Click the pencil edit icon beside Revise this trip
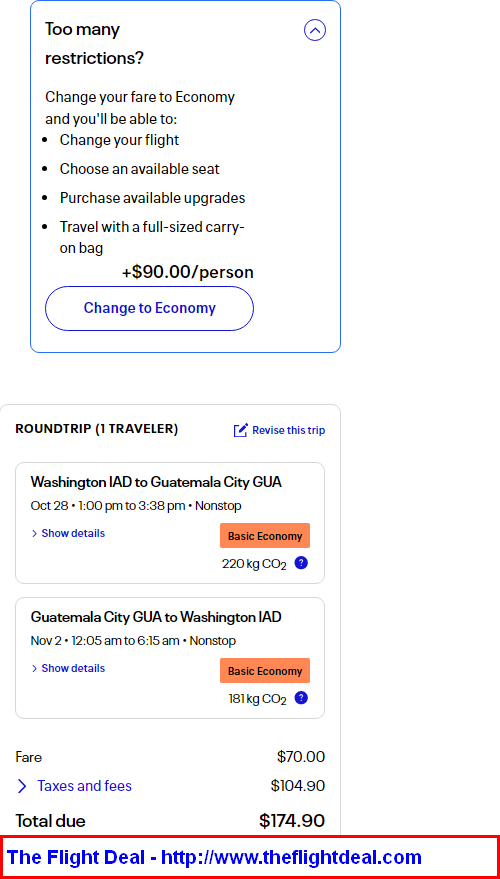This screenshot has width=500, height=879. [x=240, y=431]
